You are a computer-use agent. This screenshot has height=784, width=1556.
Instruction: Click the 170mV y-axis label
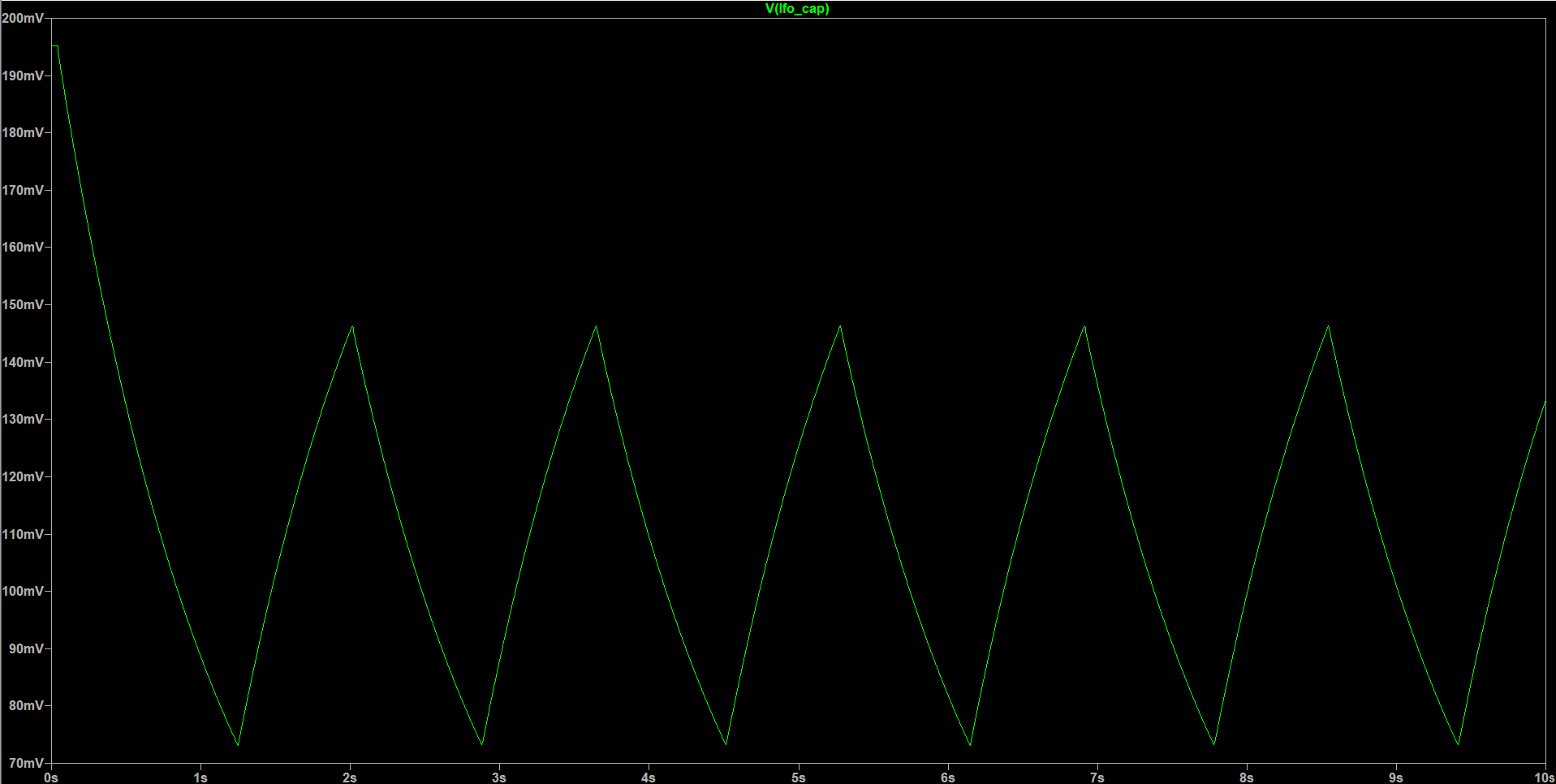point(24,190)
